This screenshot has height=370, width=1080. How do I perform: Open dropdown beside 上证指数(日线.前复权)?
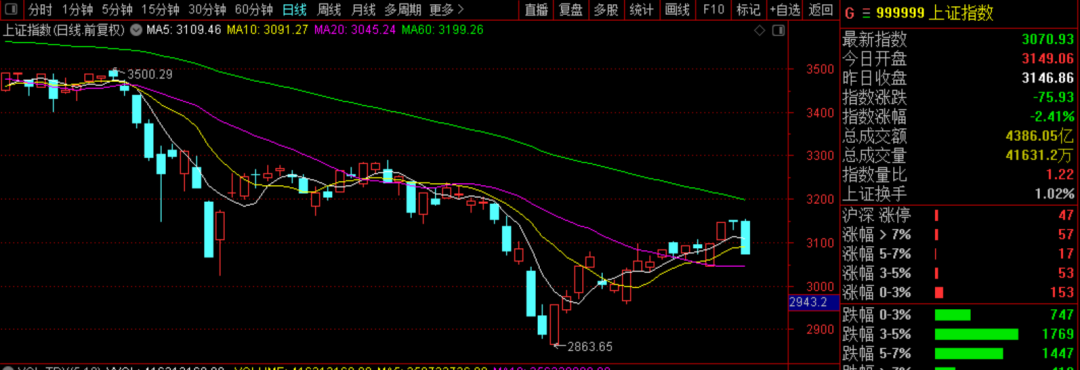135,30
